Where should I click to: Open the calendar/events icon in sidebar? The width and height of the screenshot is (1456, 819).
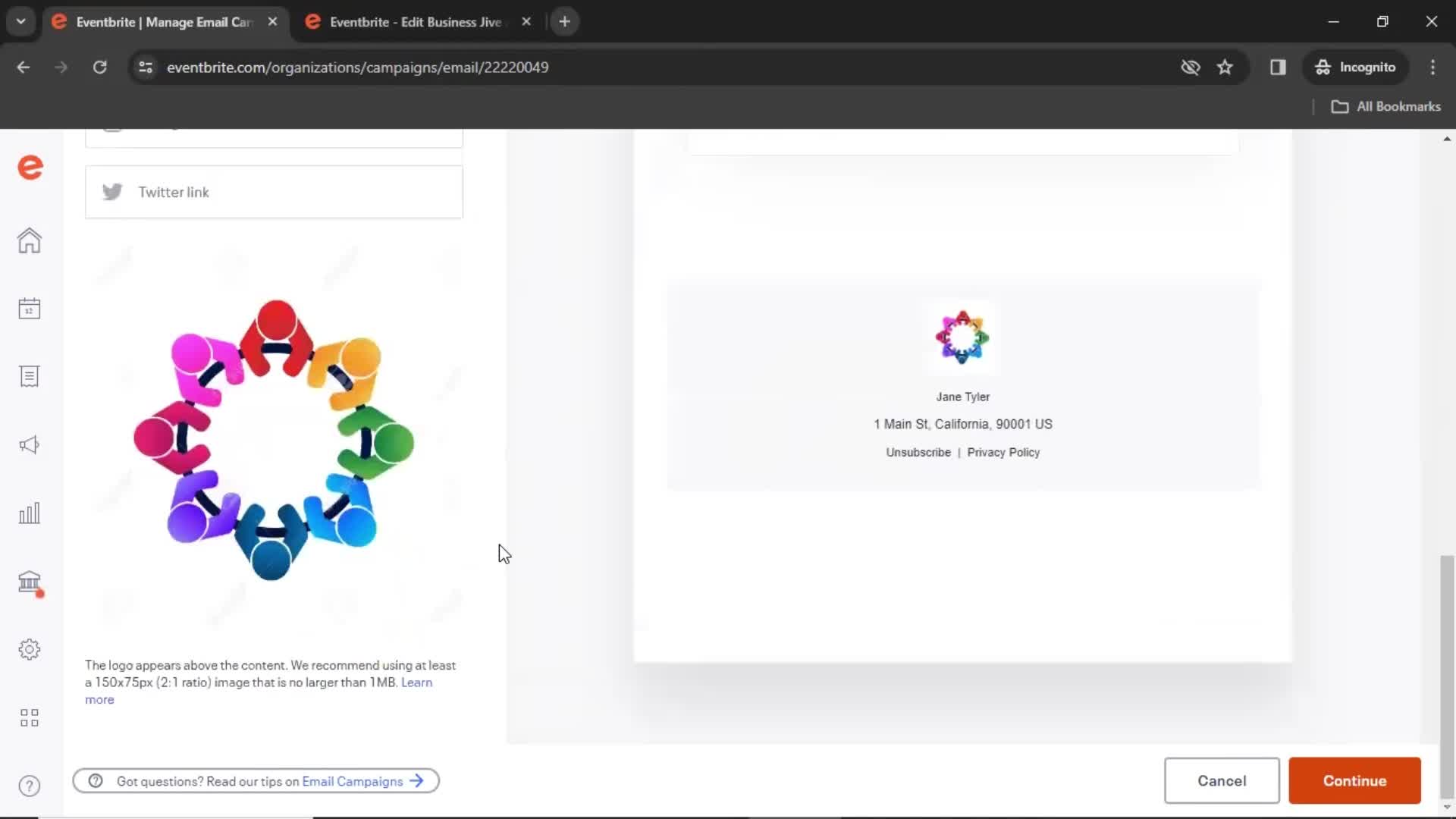(x=29, y=308)
